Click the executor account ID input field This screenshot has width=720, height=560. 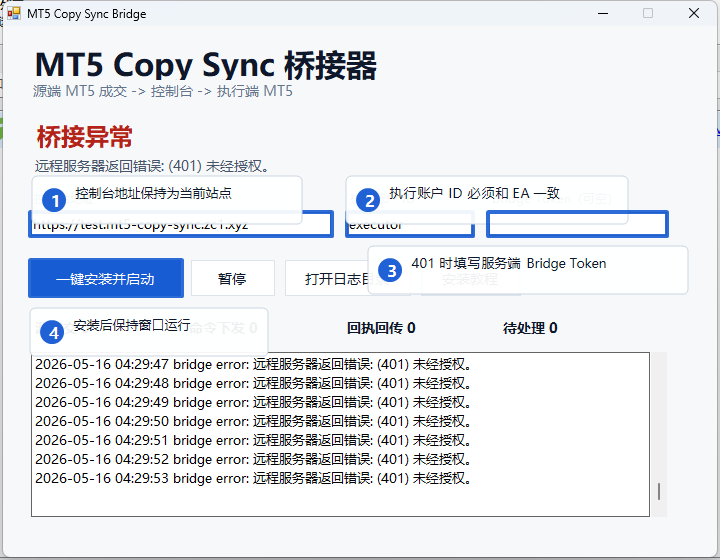point(410,224)
